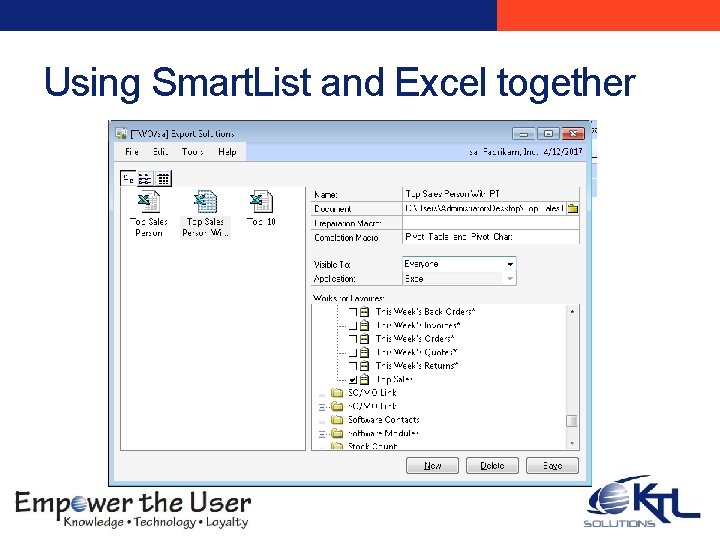Open the Help menu
The width and height of the screenshot is (720, 540).
point(227,152)
